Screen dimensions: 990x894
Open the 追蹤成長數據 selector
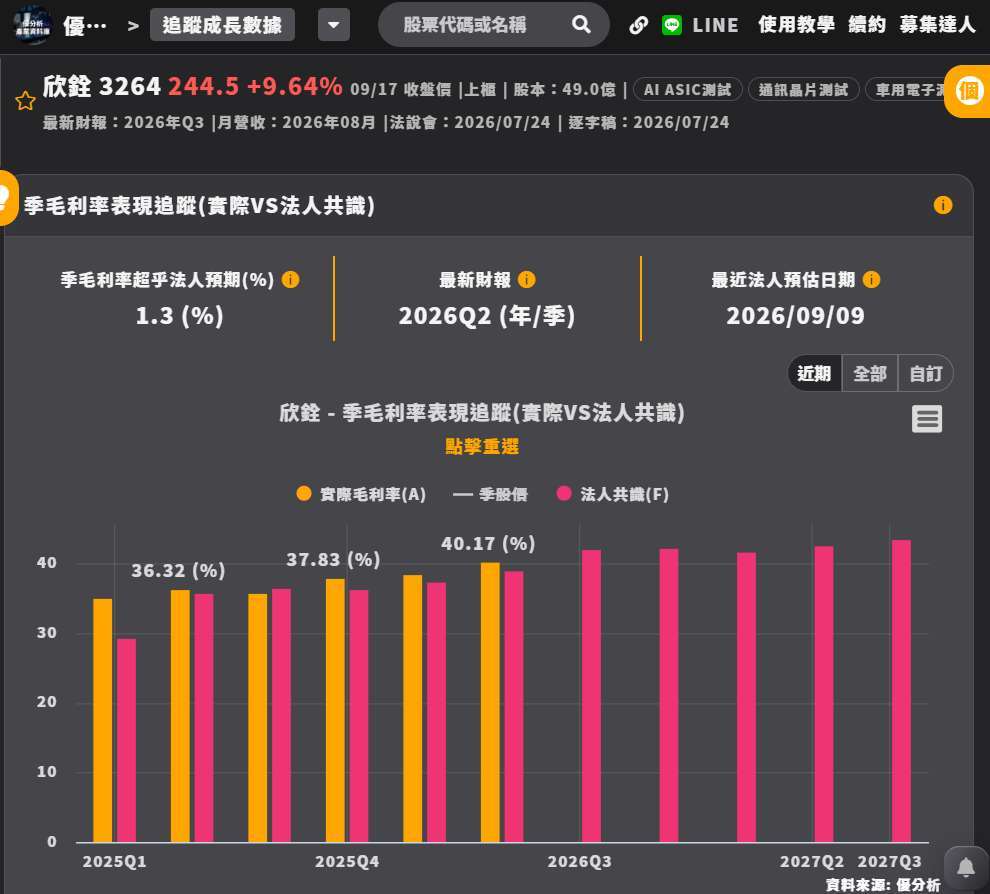tap(222, 25)
